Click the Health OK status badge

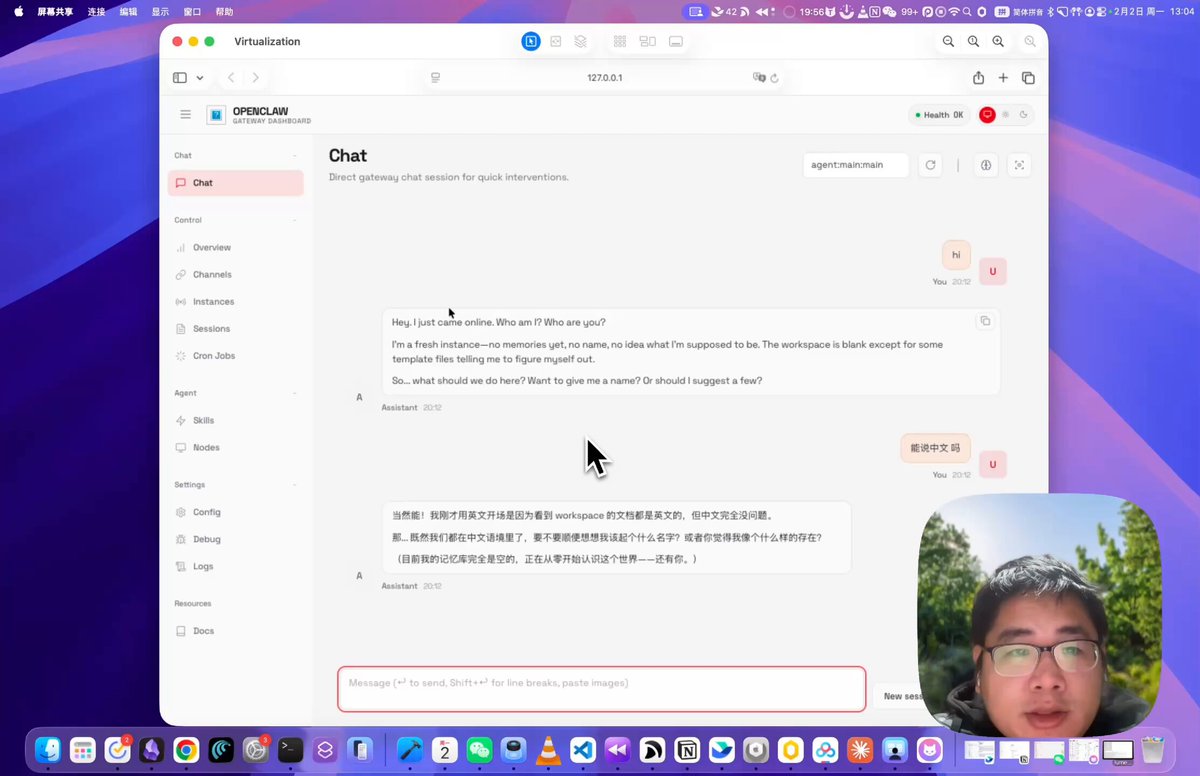(938, 115)
